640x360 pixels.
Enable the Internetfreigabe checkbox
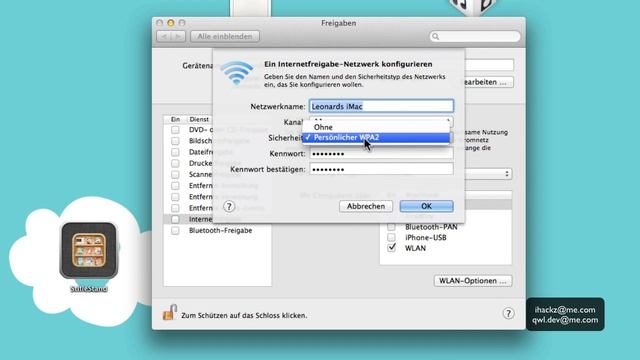point(175,219)
